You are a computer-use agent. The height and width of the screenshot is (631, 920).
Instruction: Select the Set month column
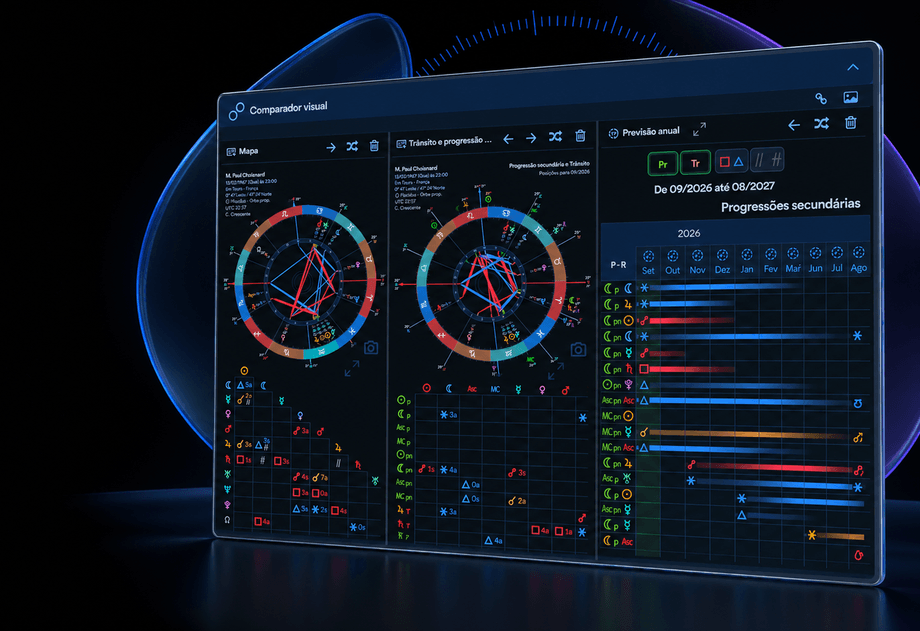(648, 263)
